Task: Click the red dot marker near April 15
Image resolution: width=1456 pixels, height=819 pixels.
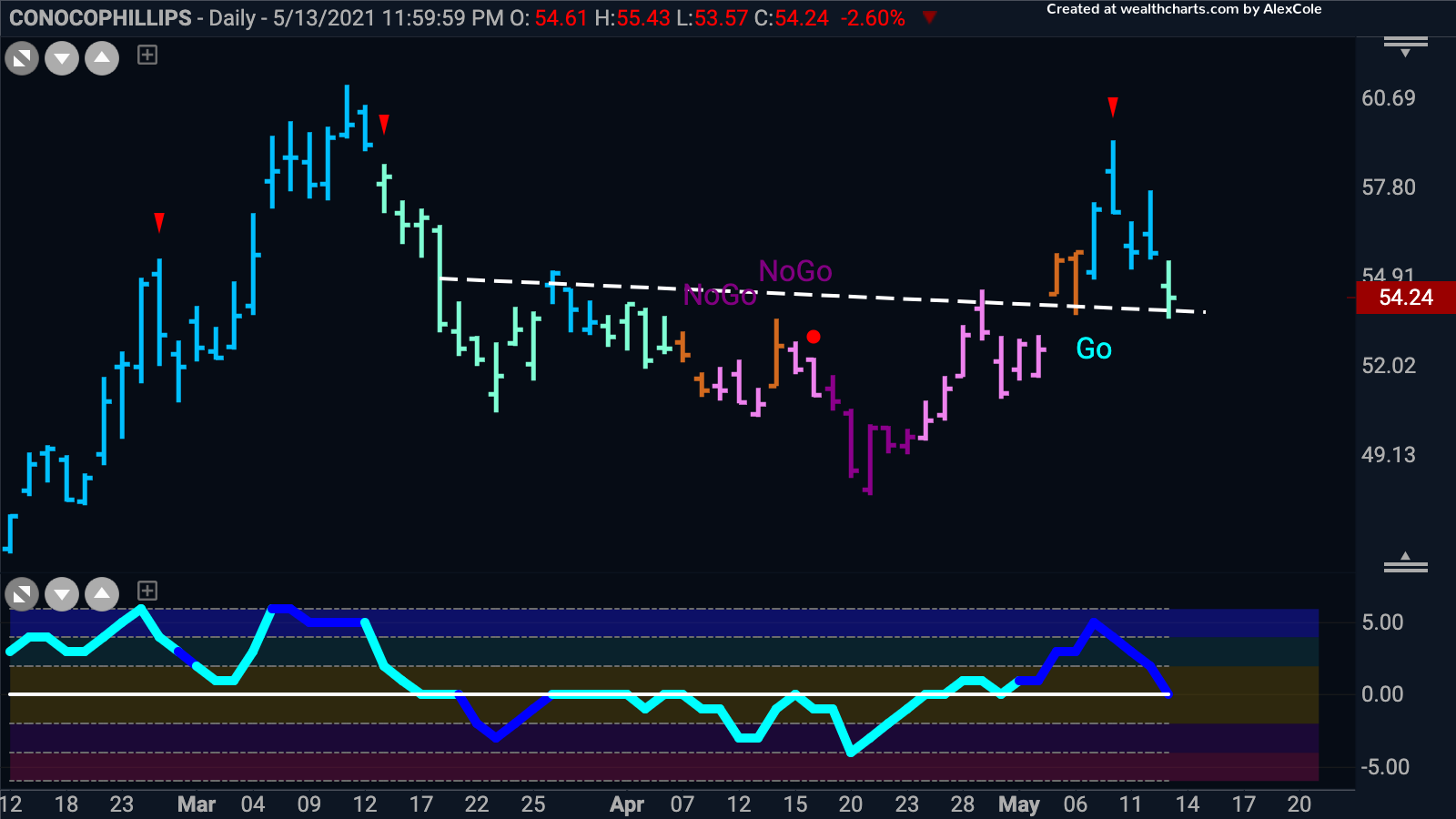Action: pos(814,337)
